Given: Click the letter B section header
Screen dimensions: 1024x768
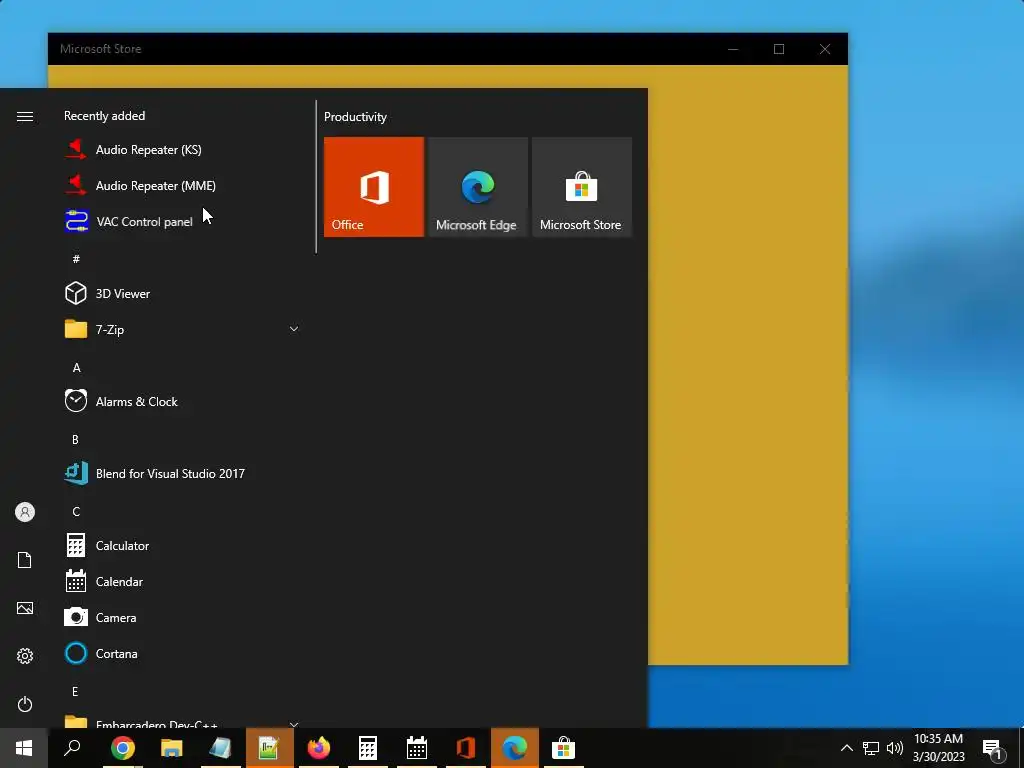Looking at the screenshot, I should click(x=75, y=440).
